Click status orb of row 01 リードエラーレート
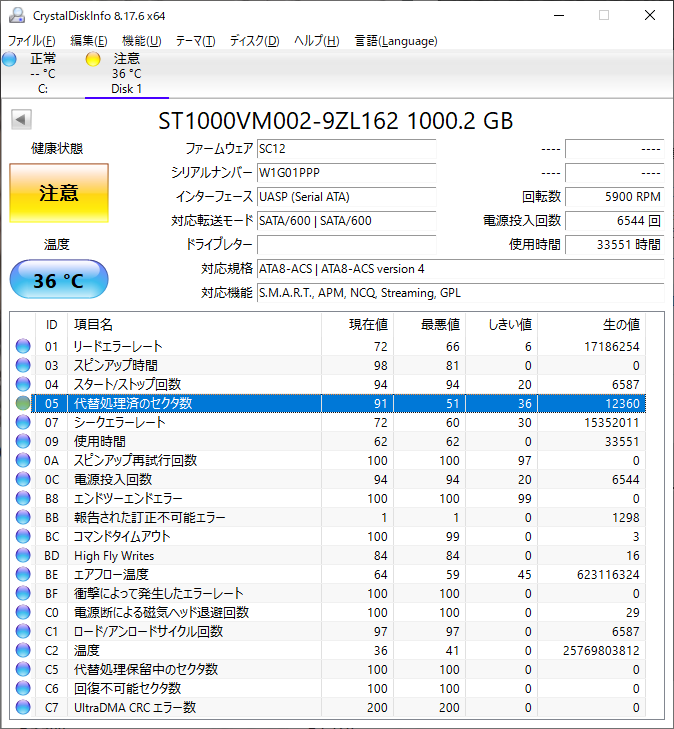Screen dimensions: 674x729 tap(23, 346)
